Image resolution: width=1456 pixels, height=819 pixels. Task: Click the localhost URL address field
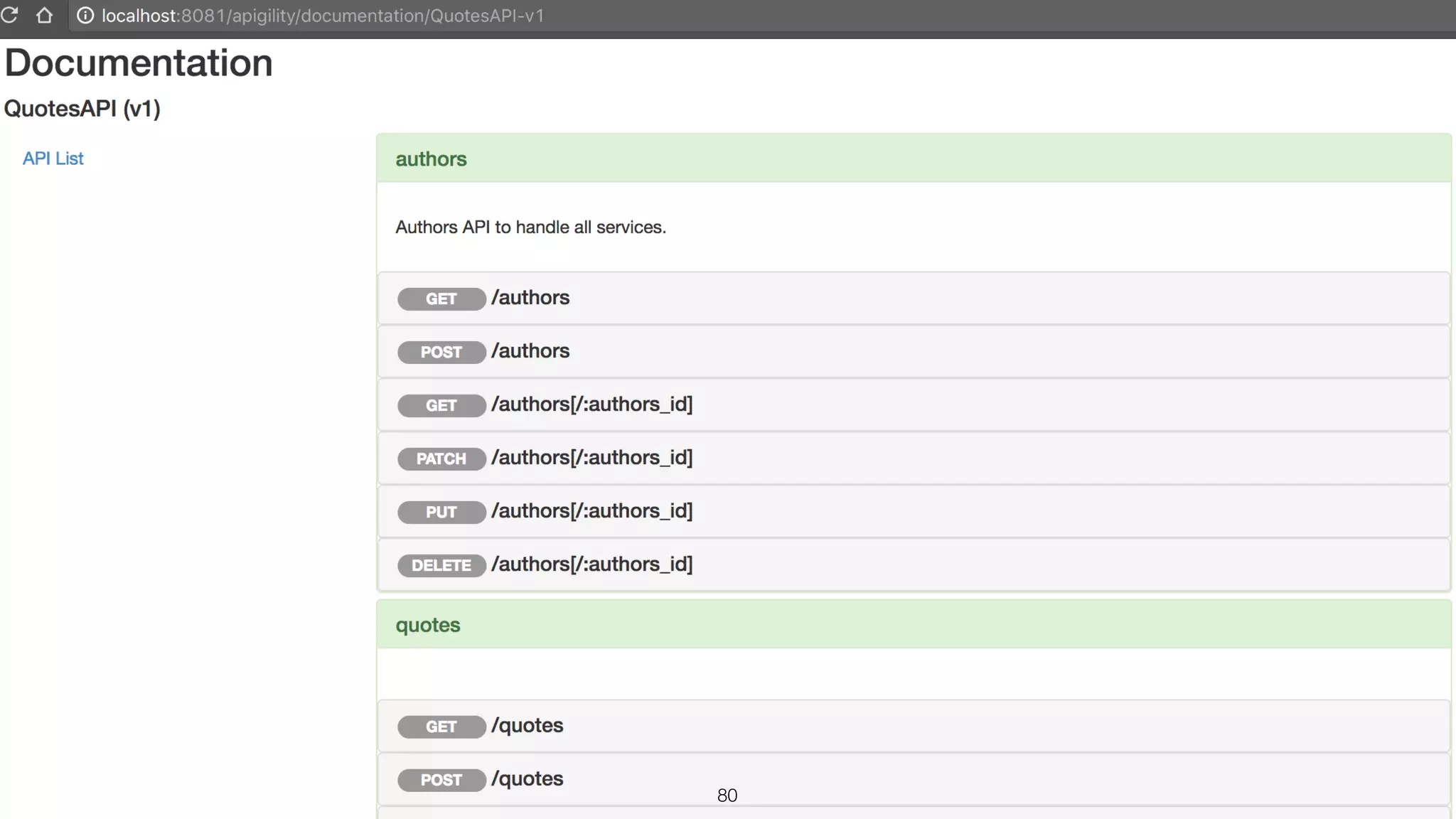323,16
